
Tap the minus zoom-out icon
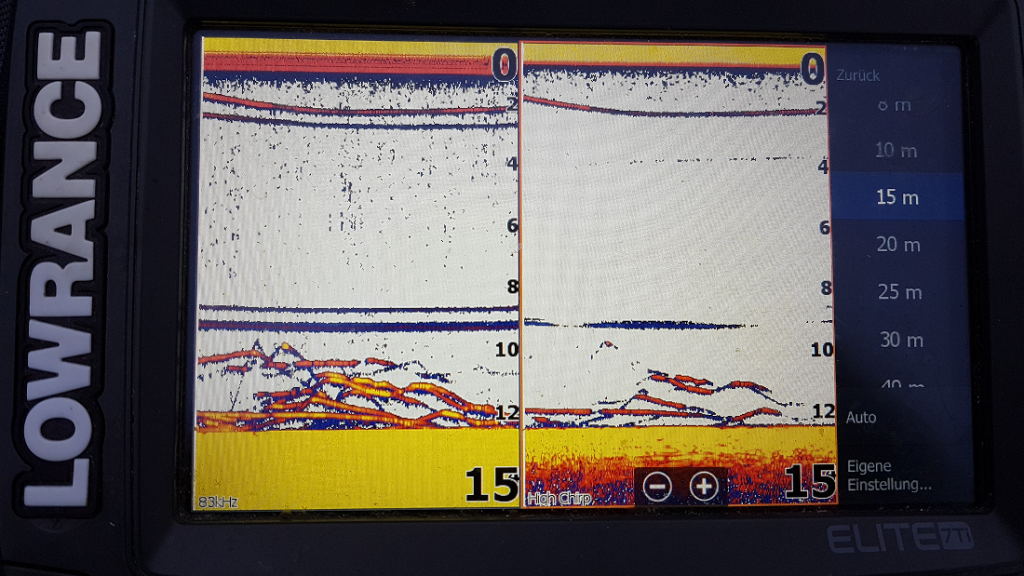point(657,487)
